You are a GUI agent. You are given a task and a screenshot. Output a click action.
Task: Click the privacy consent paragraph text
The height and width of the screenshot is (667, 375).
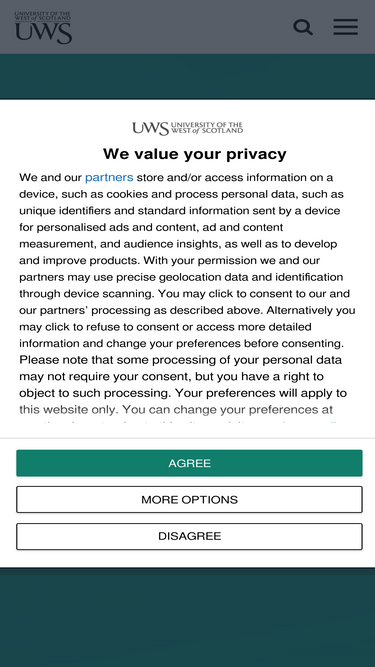pyautogui.click(x=187, y=294)
